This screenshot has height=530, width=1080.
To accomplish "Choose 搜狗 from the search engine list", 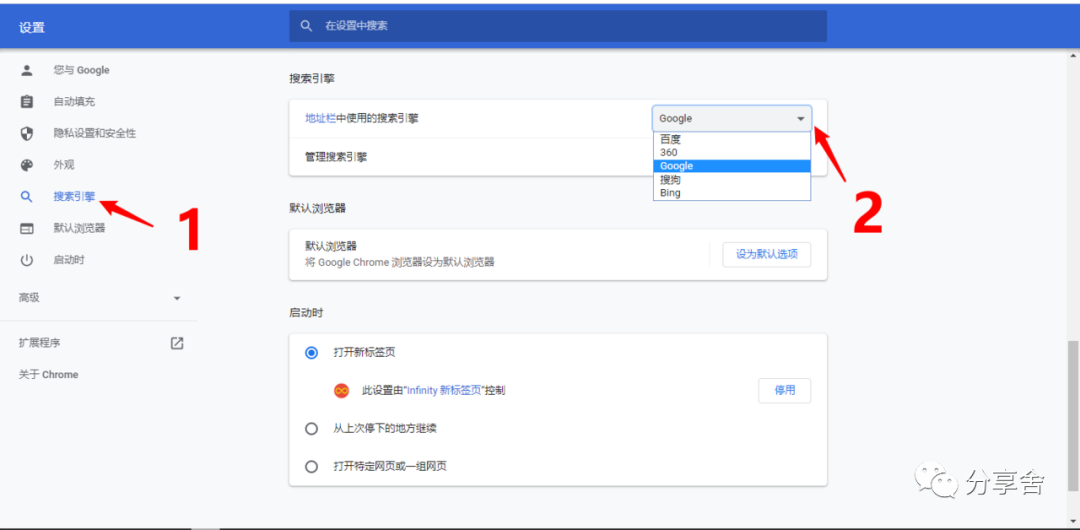I will pos(731,179).
